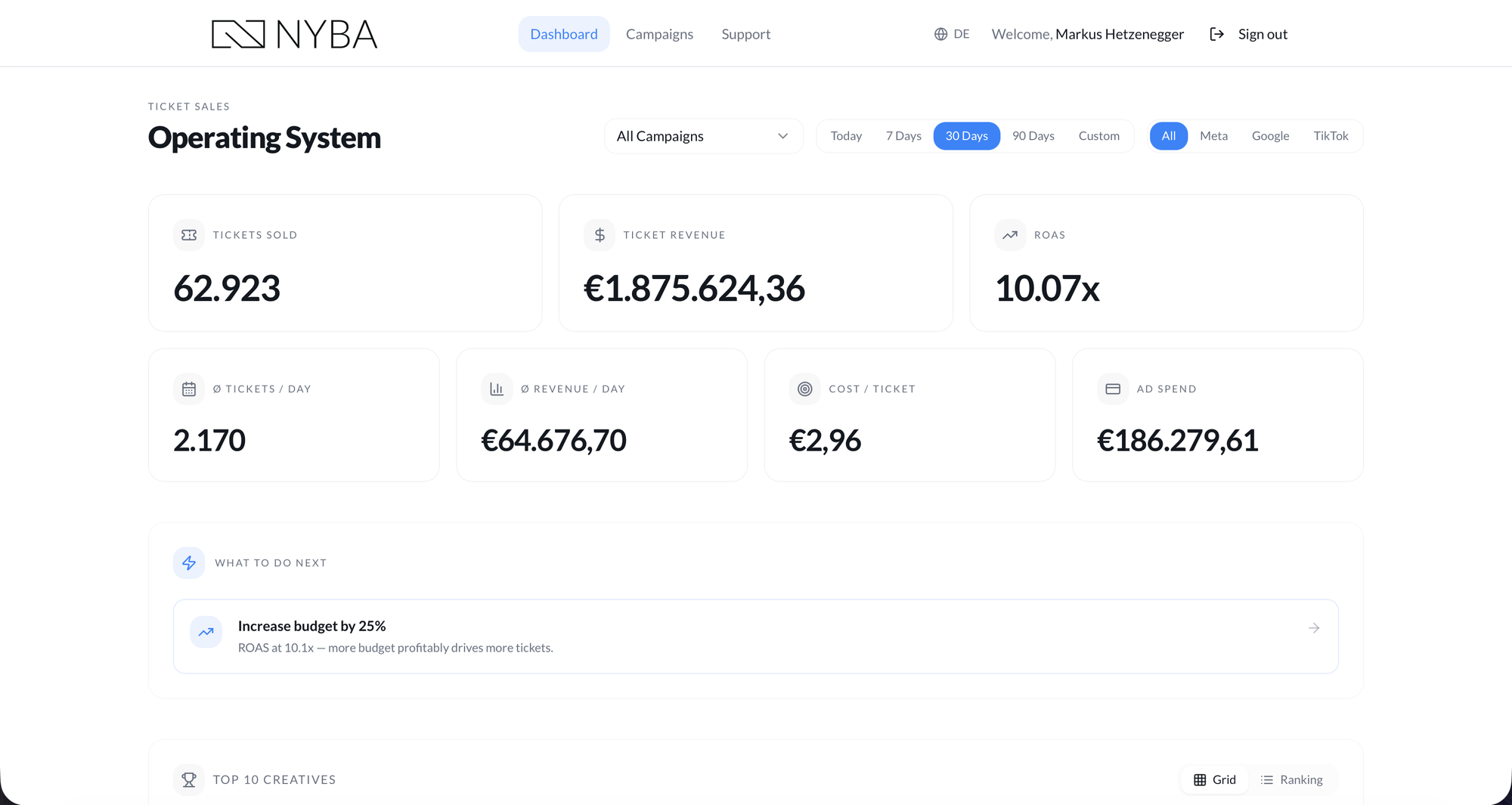Viewport: 1512px width, 805px height.
Task: Switch creatives view to Grid
Action: (1215, 779)
